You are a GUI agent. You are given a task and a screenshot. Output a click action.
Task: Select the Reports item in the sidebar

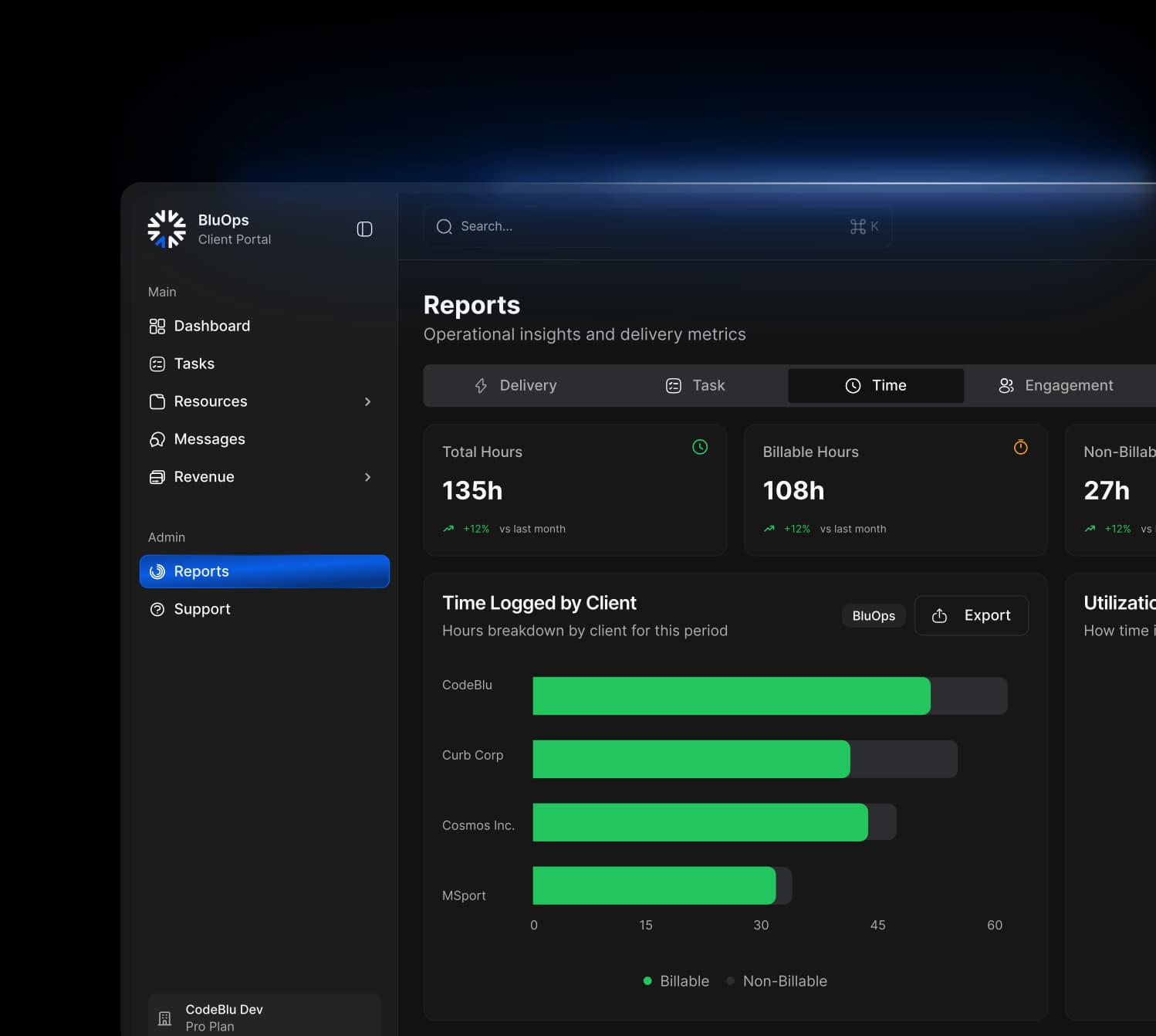tap(265, 571)
